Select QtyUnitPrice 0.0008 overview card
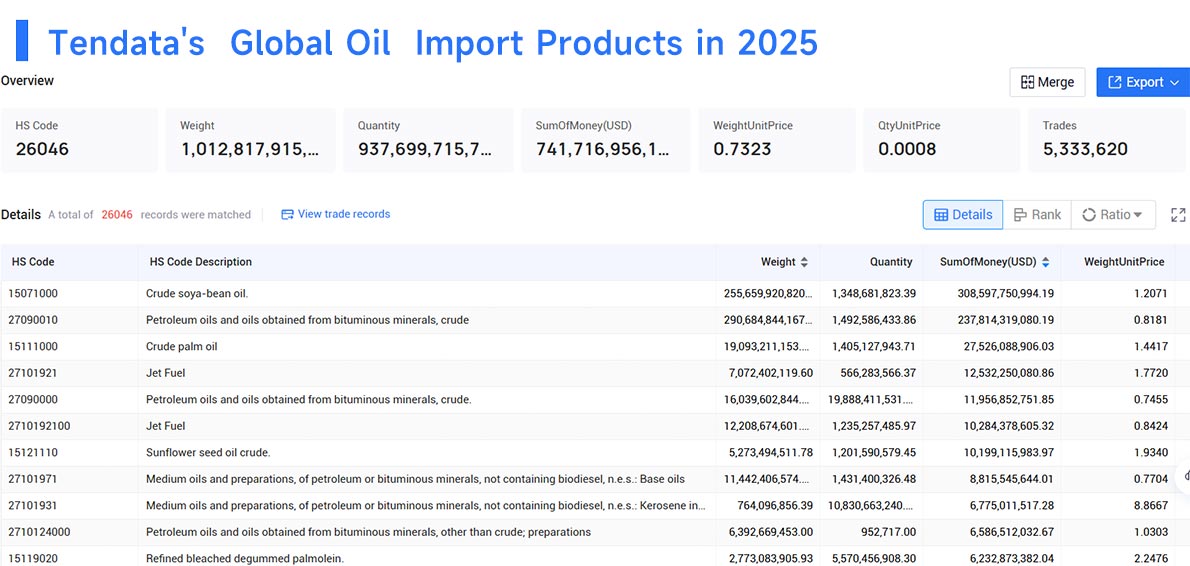The image size is (1190, 566). pyautogui.click(x=942, y=140)
